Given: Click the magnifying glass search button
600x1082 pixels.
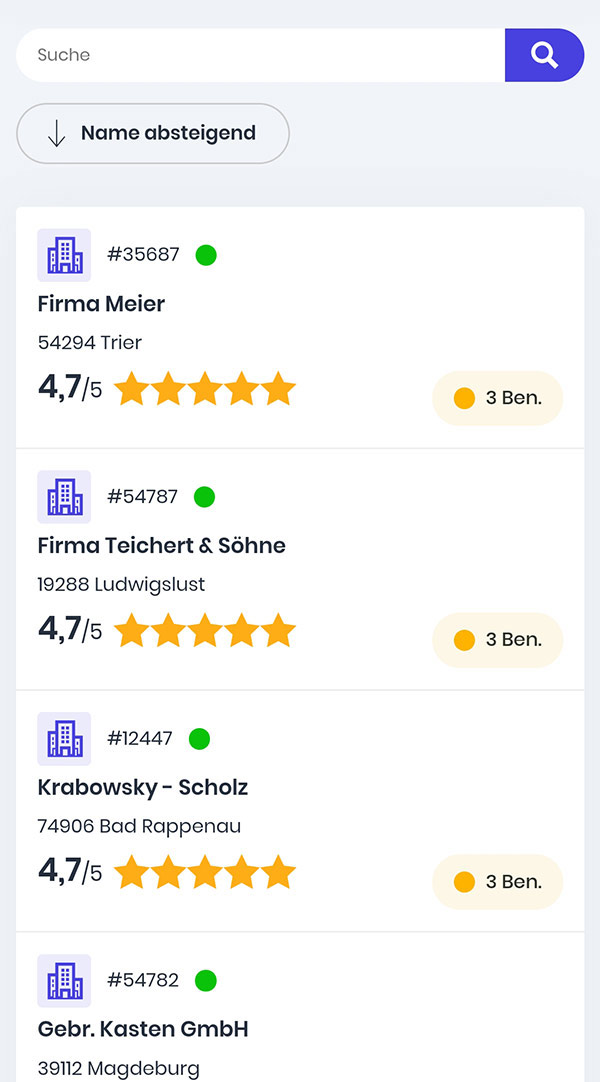Looking at the screenshot, I should point(544,55).
